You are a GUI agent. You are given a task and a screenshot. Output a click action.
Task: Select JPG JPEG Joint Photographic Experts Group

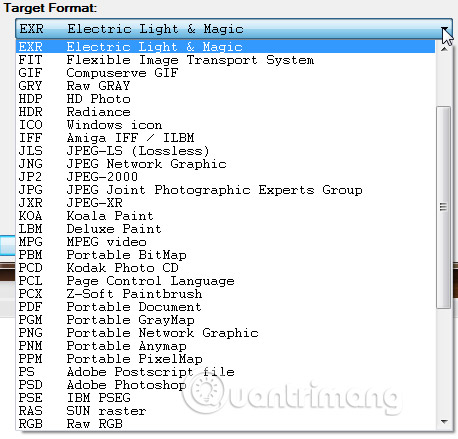[226, 190]
